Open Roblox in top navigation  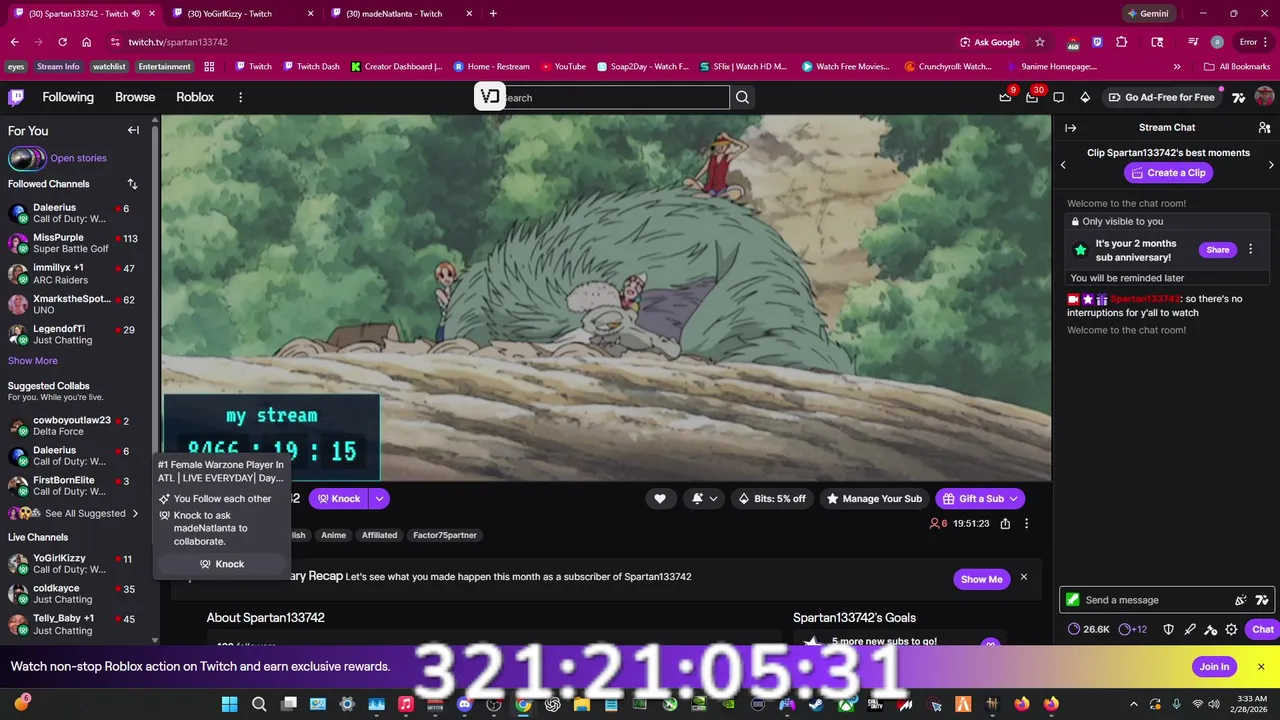(195, 97)
